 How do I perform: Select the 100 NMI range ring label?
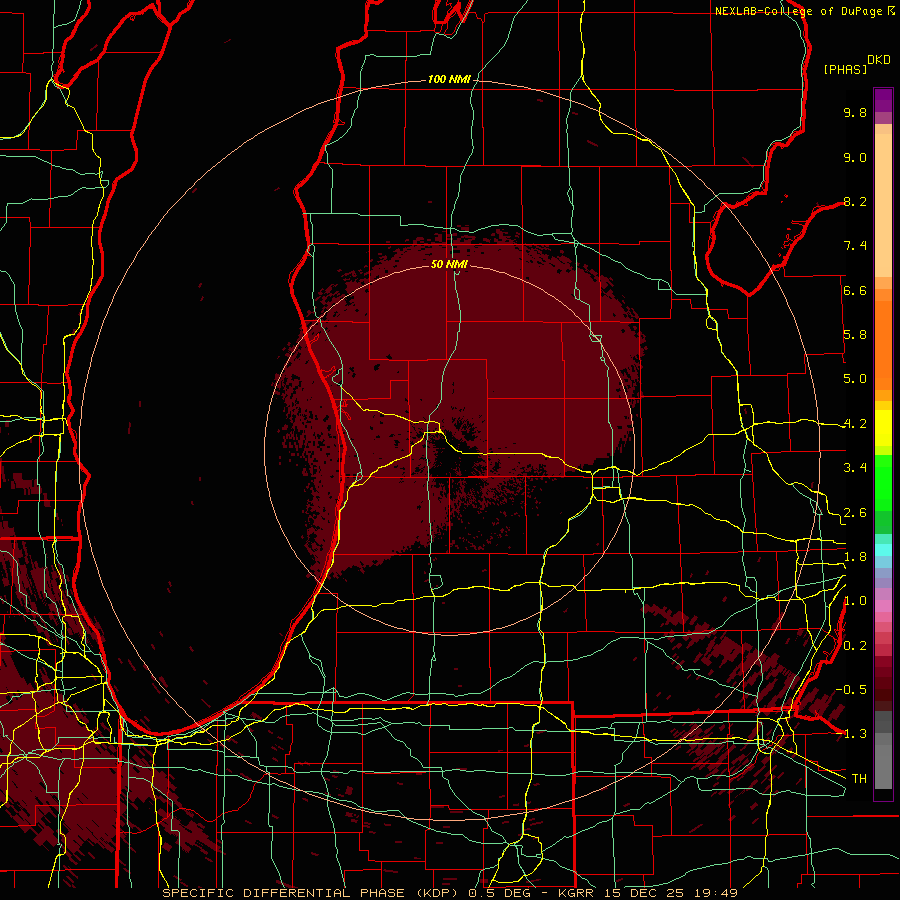tap(449, 79)
